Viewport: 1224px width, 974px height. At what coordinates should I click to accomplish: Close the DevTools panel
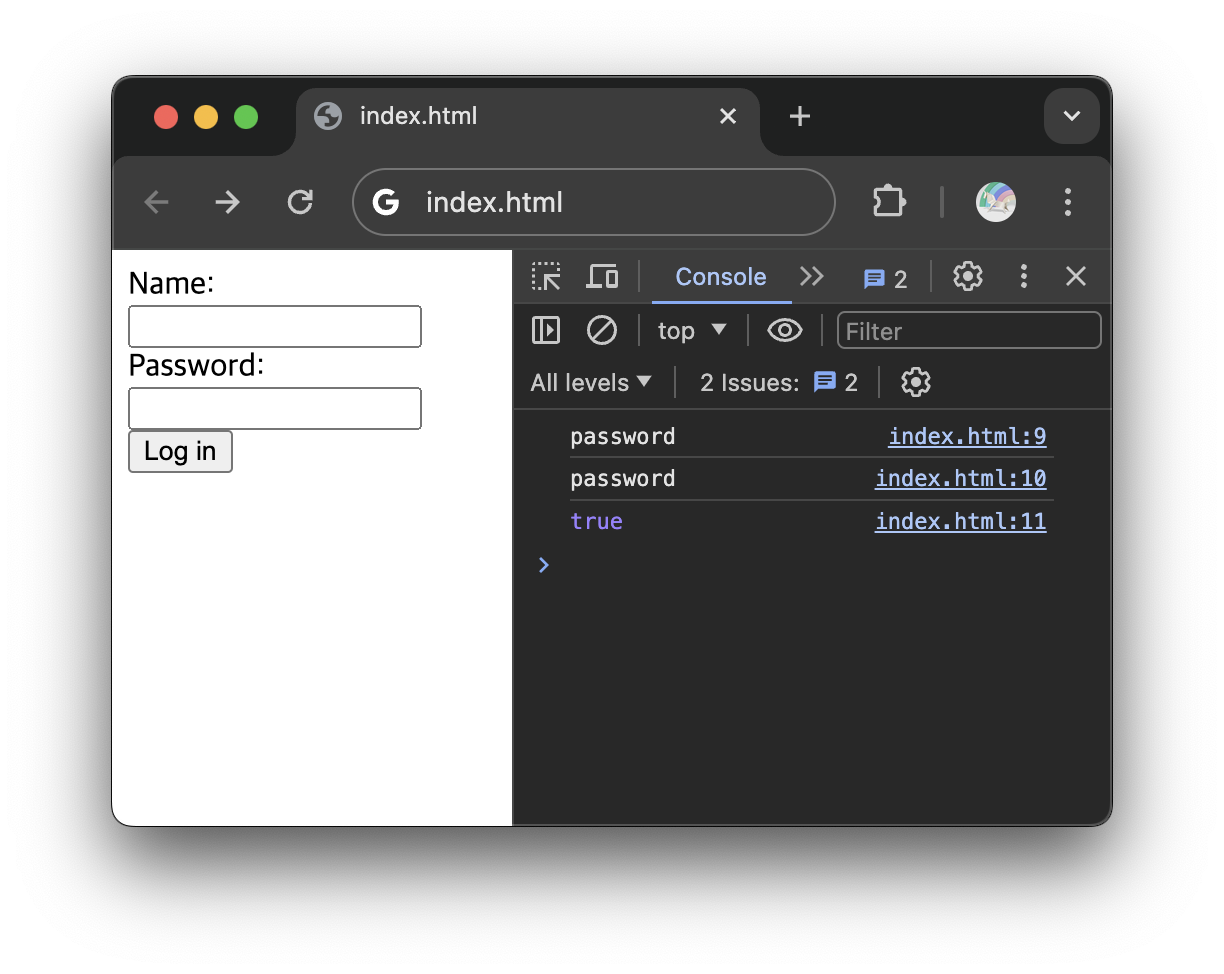[x=1076, y=277]
